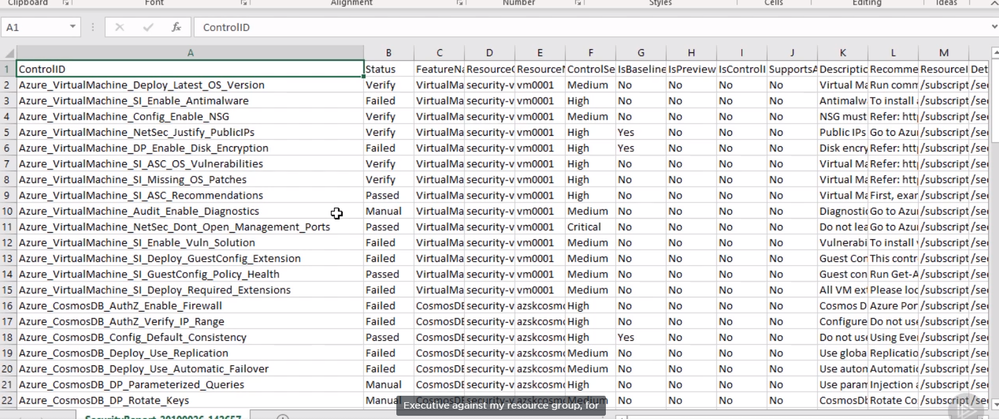Select column B header
The width and height of the screenshot is (999, 419).
coord(389,53)
